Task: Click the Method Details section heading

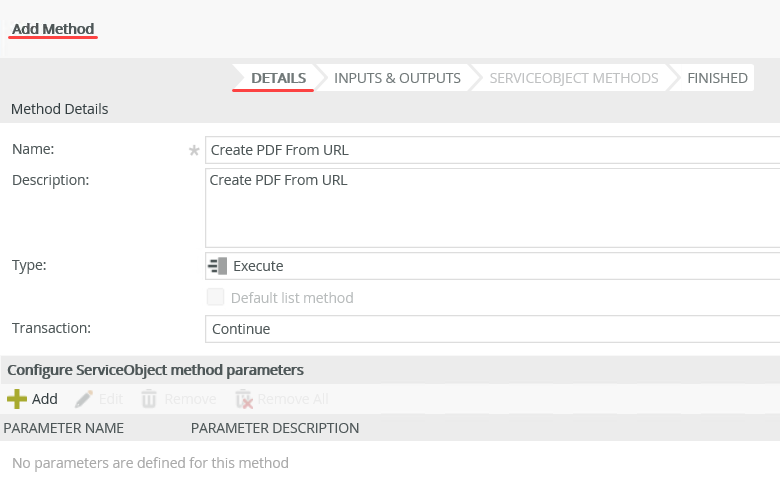Action: [60, 109]
